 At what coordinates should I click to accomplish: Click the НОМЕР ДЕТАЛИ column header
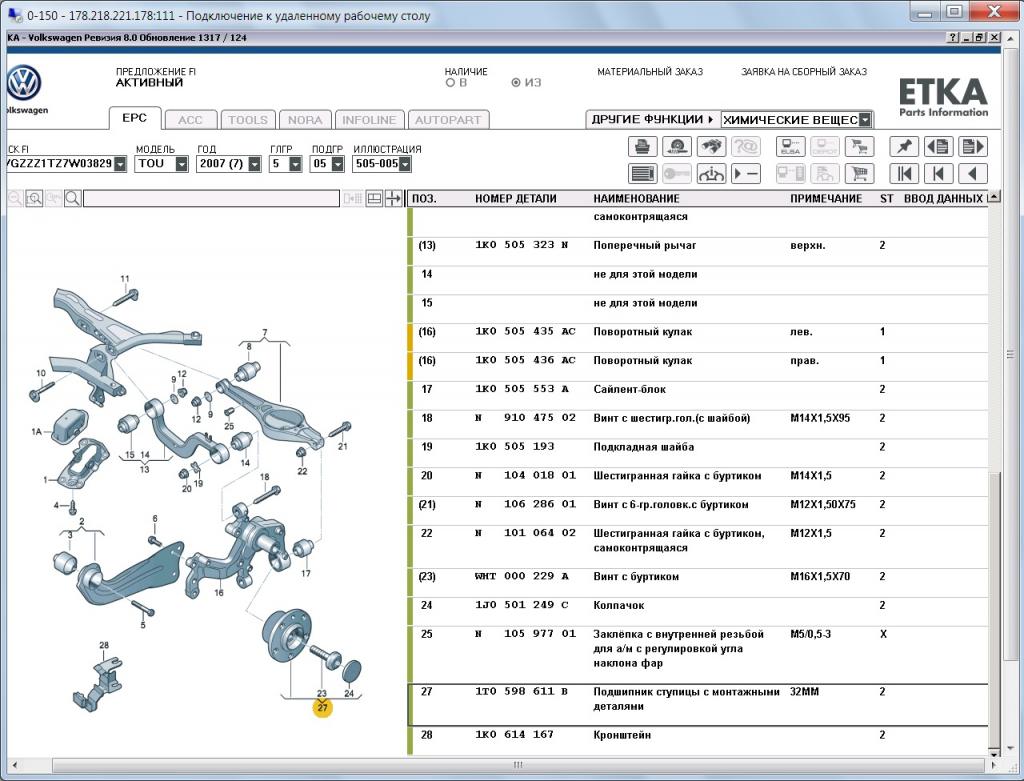point(516,199)
